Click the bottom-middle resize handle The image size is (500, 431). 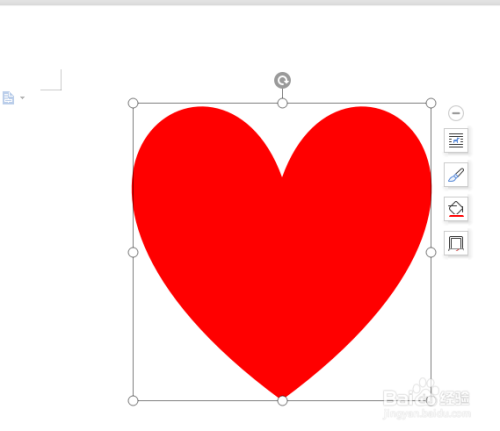282,401
